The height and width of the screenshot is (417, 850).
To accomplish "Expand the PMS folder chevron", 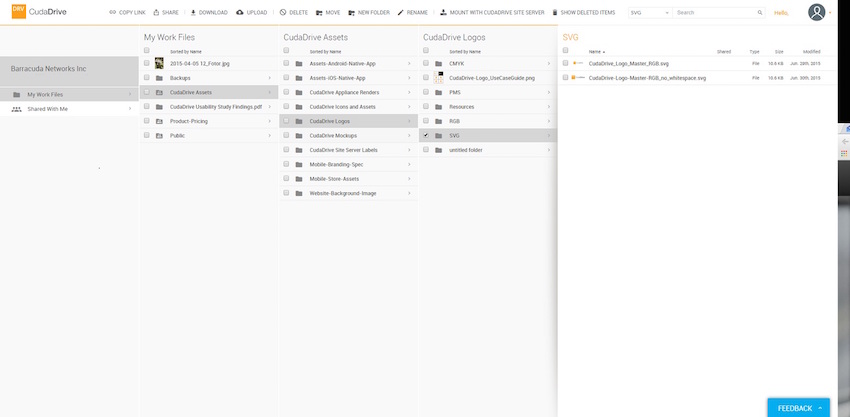I will [x=549, y=93].
